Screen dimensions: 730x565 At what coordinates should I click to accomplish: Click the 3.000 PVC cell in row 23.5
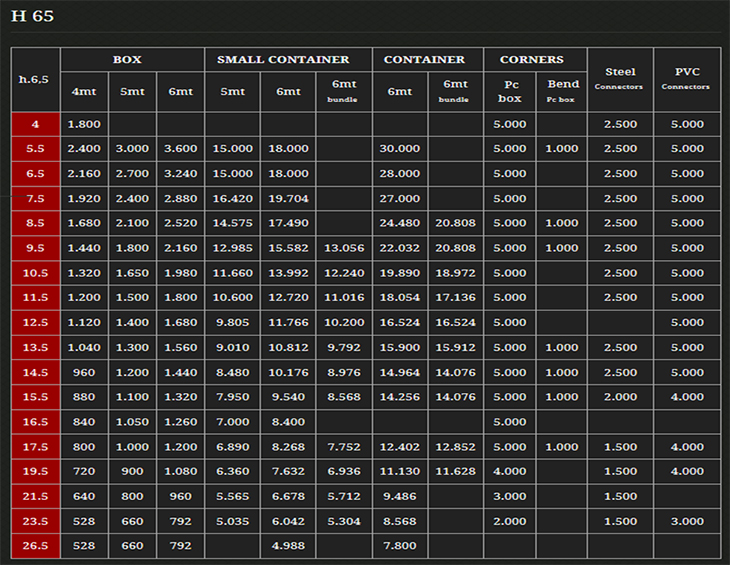pyautogui.click(x=687, y=521)
